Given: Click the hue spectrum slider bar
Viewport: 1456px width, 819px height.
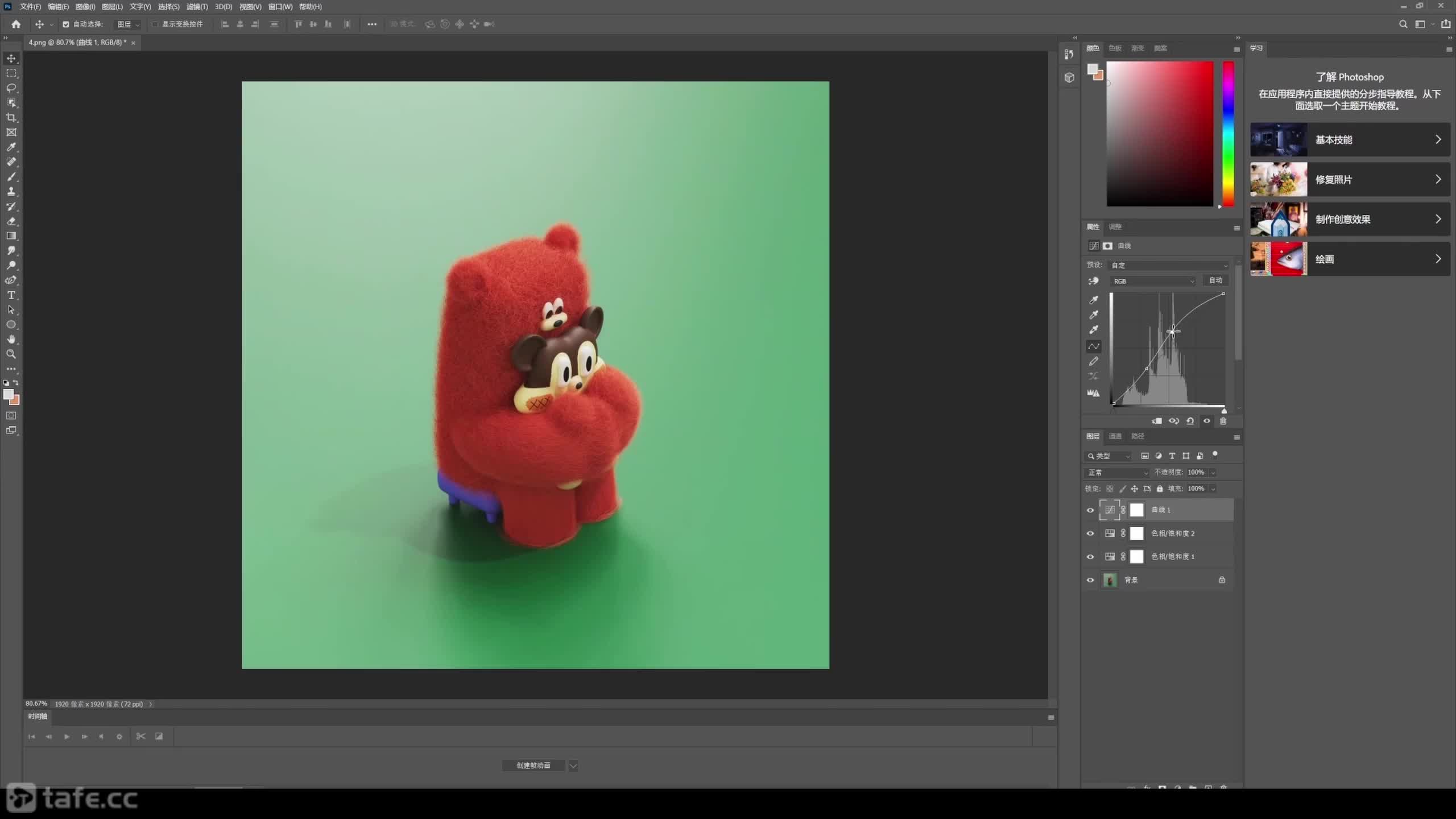Looking at the screenshot, I should [1228, 134].
